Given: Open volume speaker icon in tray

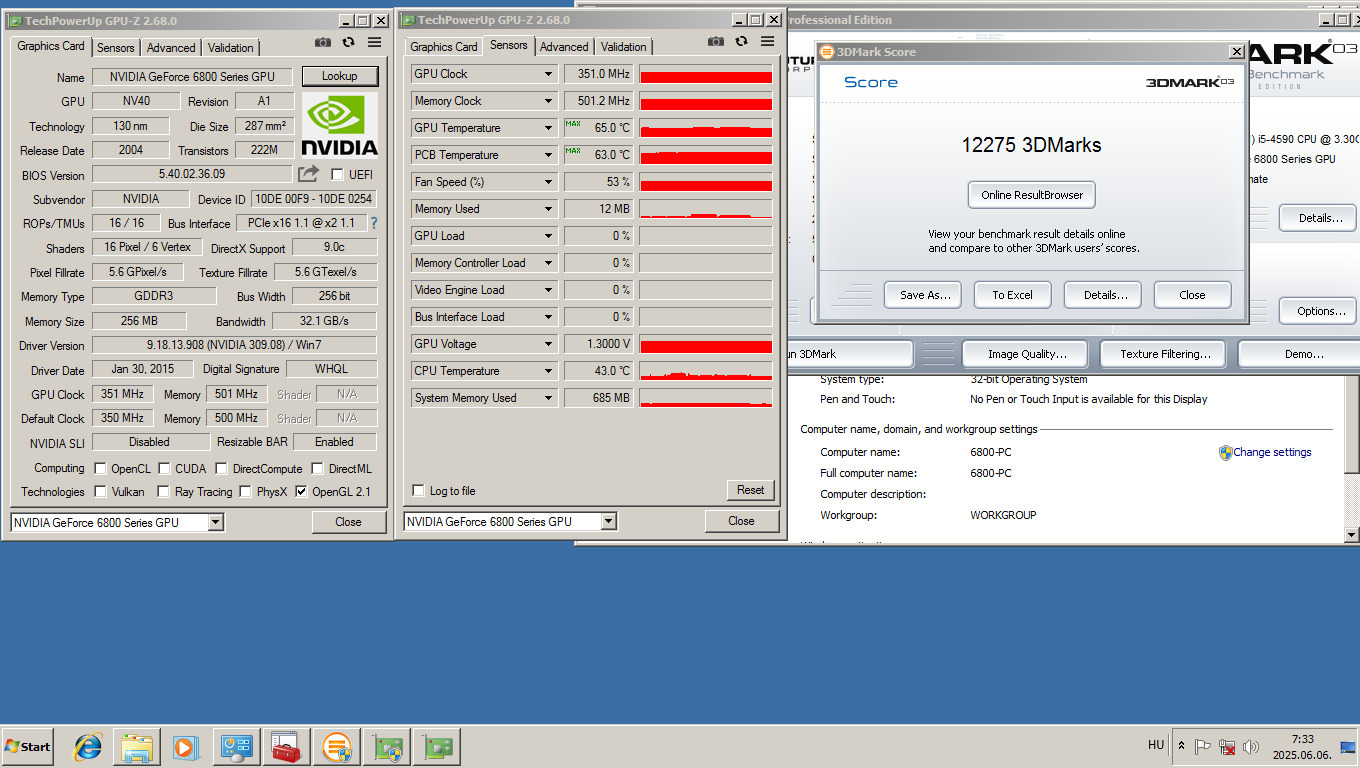Looking at the screenshot, I should click(1250, 747).
